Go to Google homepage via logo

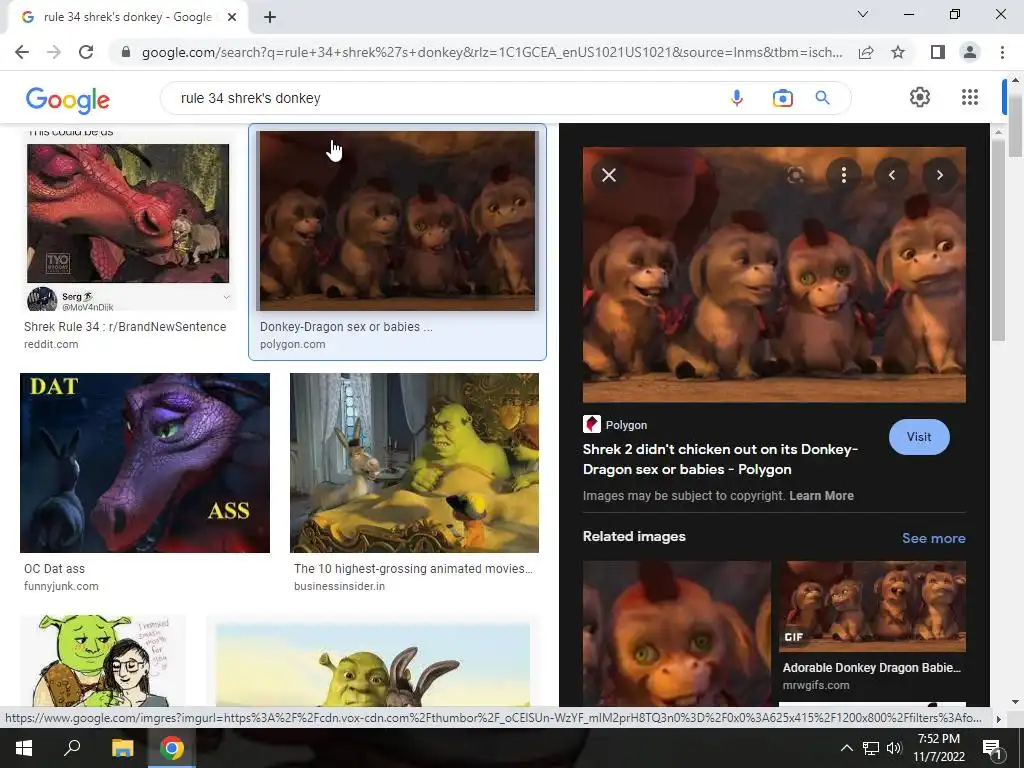pyautogui.click(x=67, y=99)
